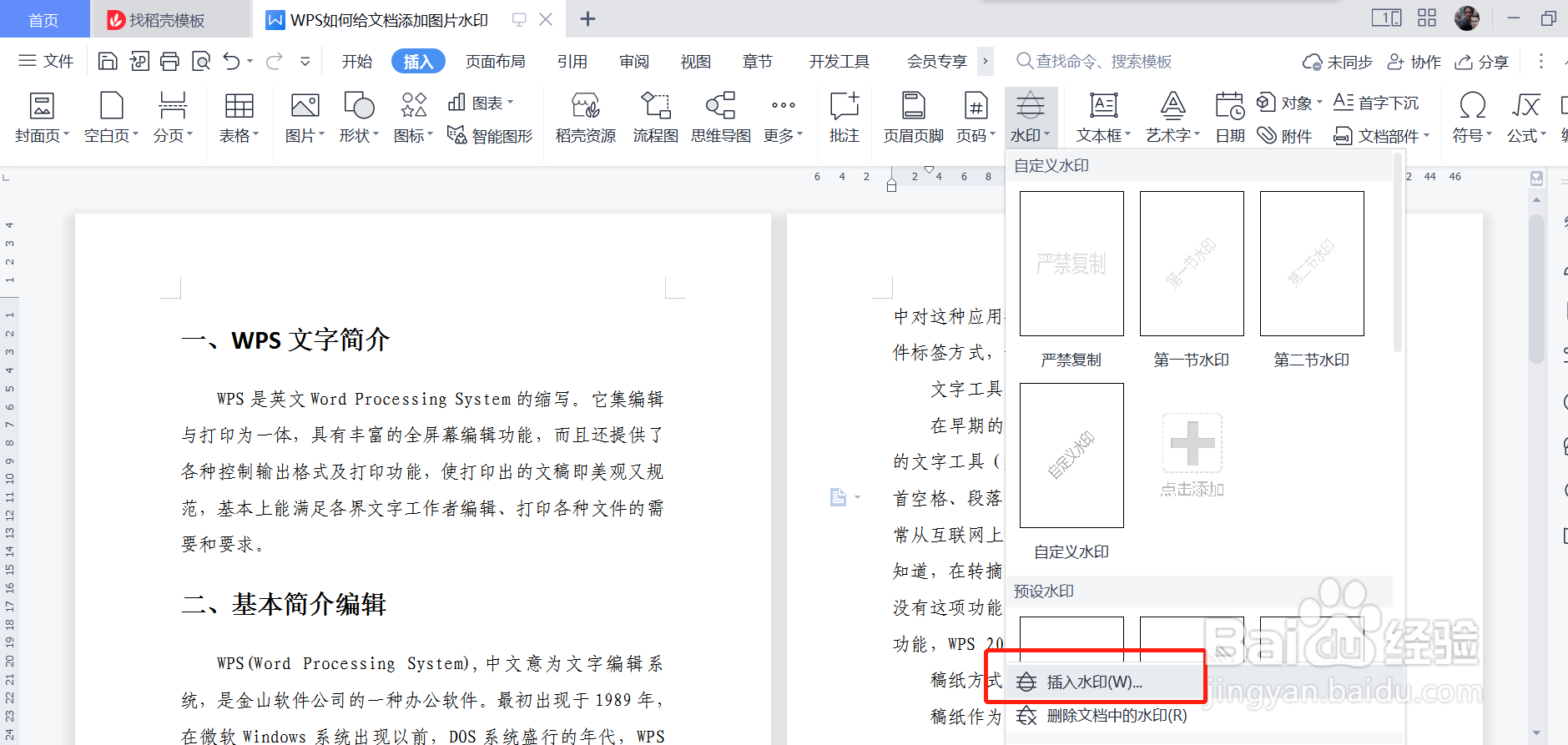
Task: Open the vertical more options menu
Action: (x=1540, y=61)
